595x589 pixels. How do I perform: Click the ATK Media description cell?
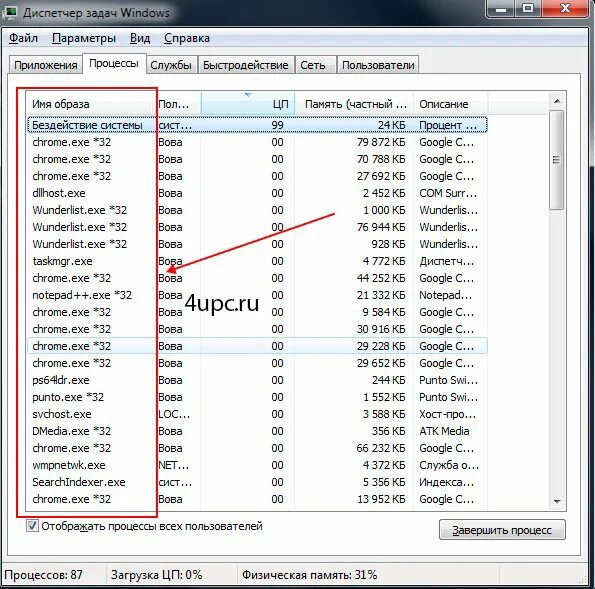tap(444, 431)
